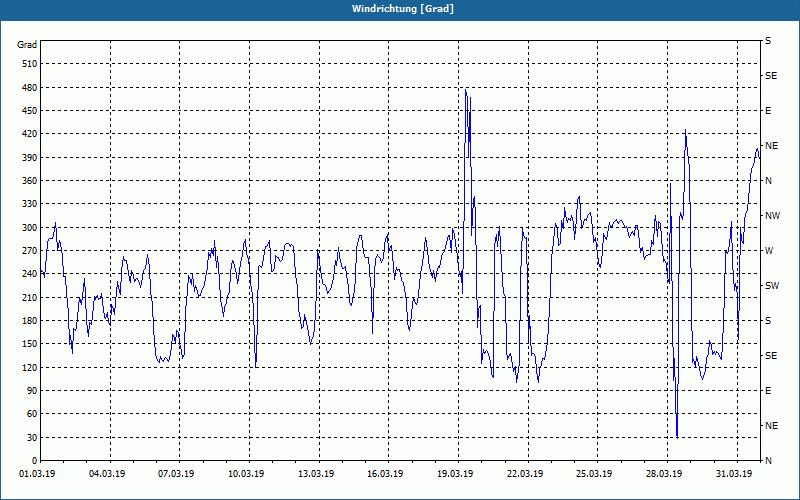Choose the date label "19.03.19"
The width and height of the screenshot is (800, 500).
tap(456, 474)
